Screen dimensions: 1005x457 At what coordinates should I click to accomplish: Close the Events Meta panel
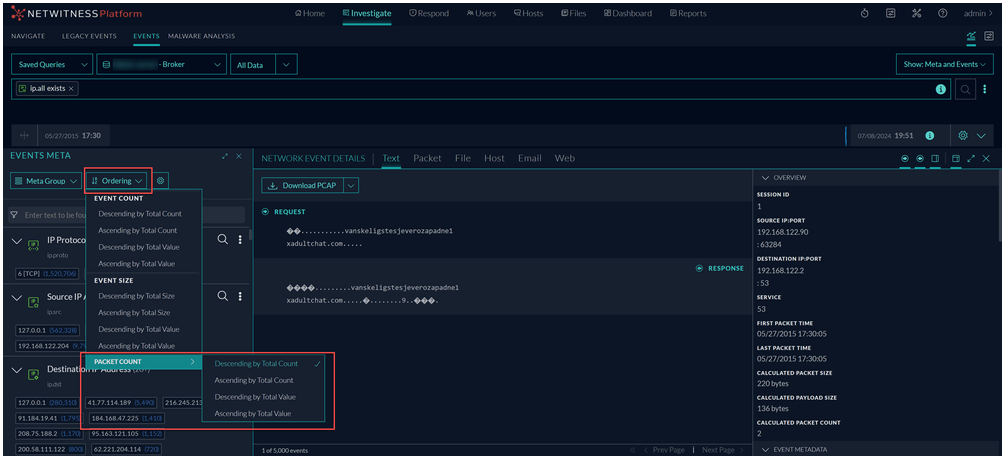(x=239, y=156)
